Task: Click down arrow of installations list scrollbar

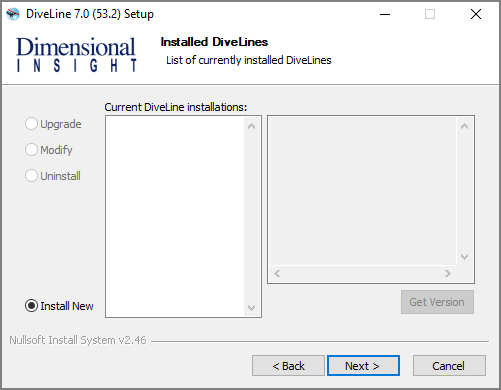Action: pyautogui.click(x=252, y=307)
